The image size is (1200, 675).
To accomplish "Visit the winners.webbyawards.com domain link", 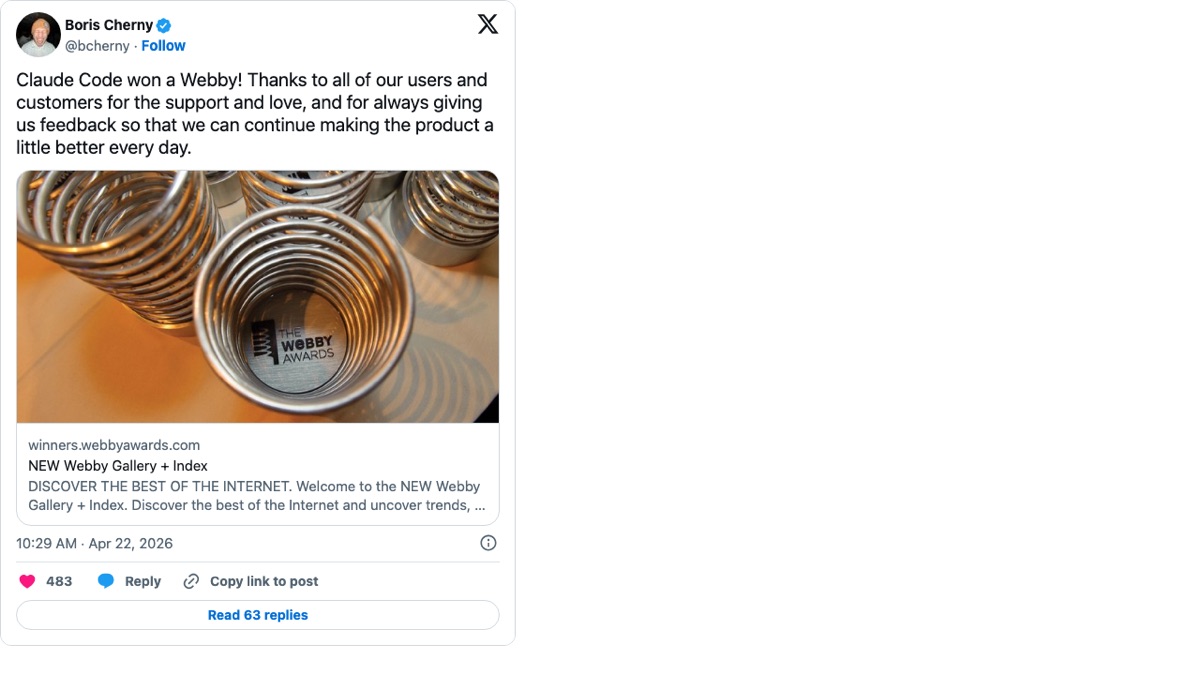I will [x=114, y=445].
